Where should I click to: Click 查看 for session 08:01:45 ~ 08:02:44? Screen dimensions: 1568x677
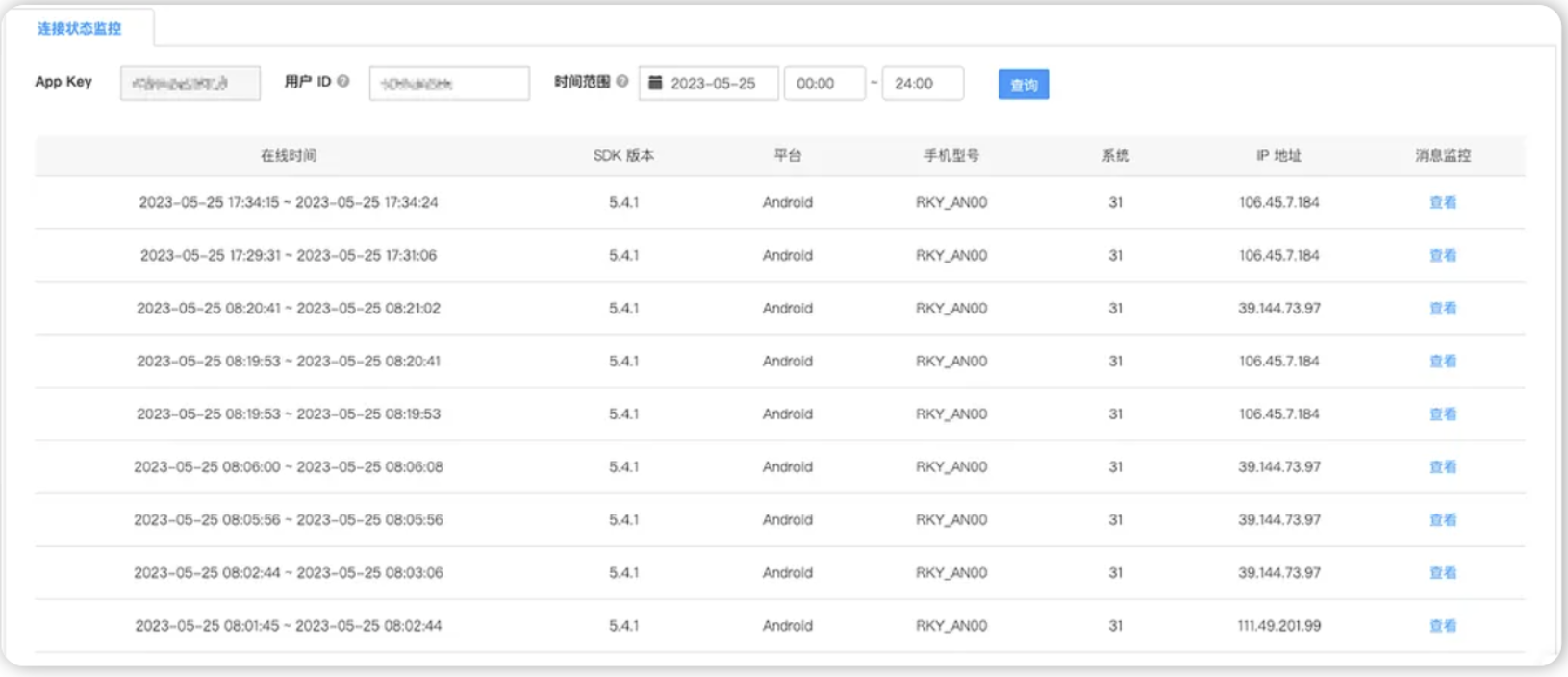(x=1443, y=625)
